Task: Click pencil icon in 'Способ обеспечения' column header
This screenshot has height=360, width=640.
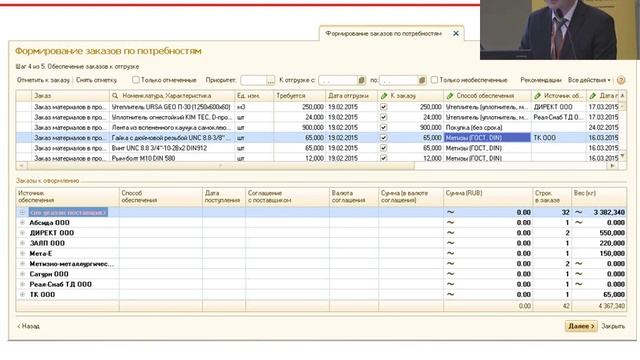Action: pyautogui.click(x=450, y=96)
